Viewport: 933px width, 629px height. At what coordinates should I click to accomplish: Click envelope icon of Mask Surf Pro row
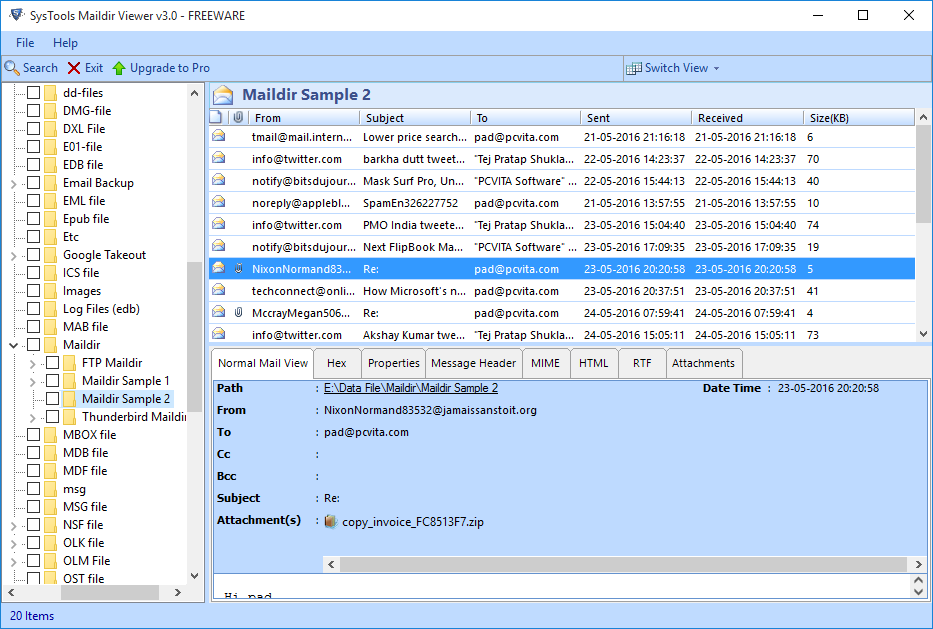(218, 180)
